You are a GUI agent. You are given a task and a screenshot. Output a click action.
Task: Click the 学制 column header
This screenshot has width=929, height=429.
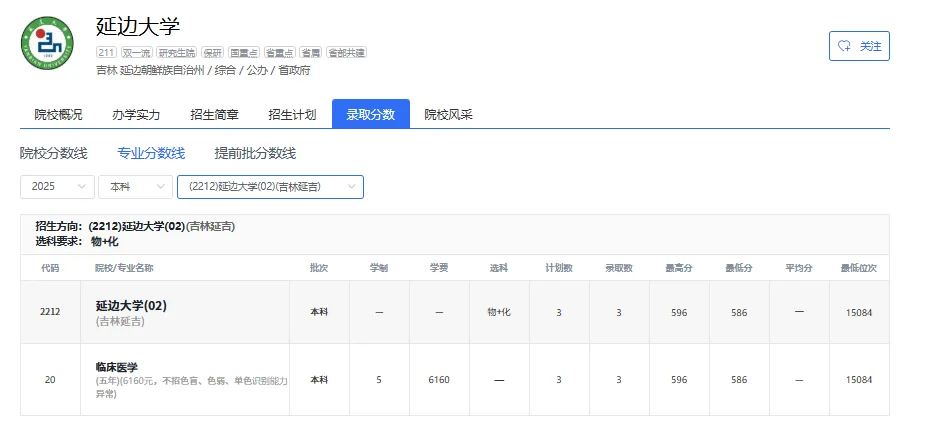pyautogui.click(x=379, y=268)
